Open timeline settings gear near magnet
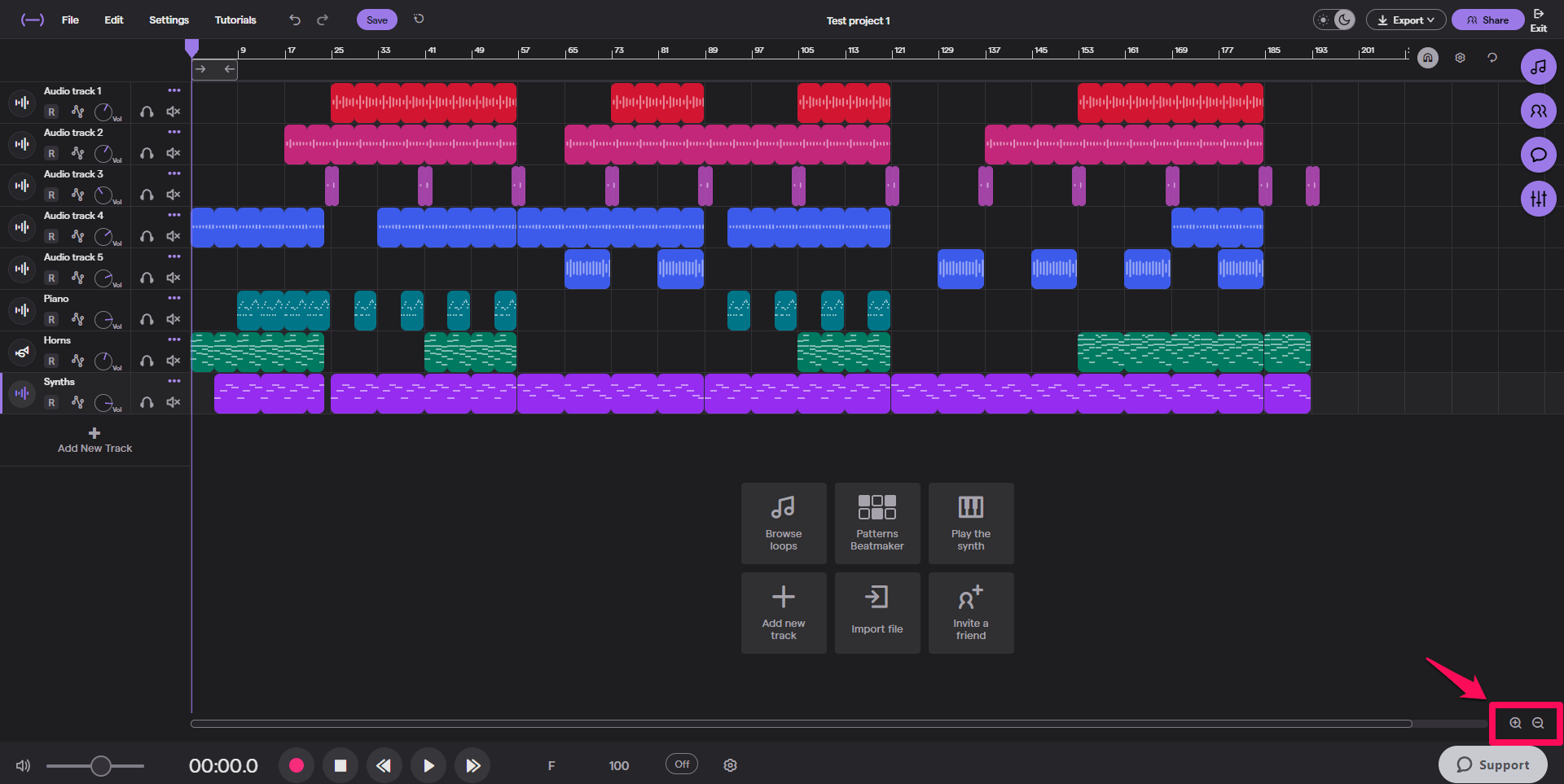Screen dimensions: 1564x784 (x=1461, y=58)
